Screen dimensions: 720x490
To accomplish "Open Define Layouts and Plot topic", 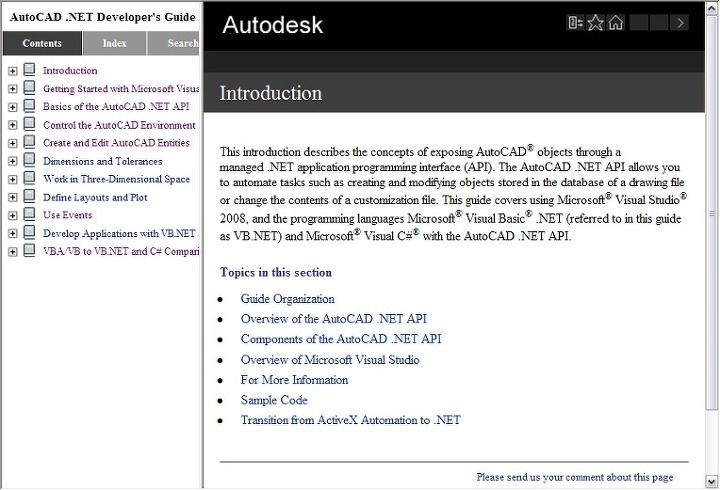I will point(95,197).
